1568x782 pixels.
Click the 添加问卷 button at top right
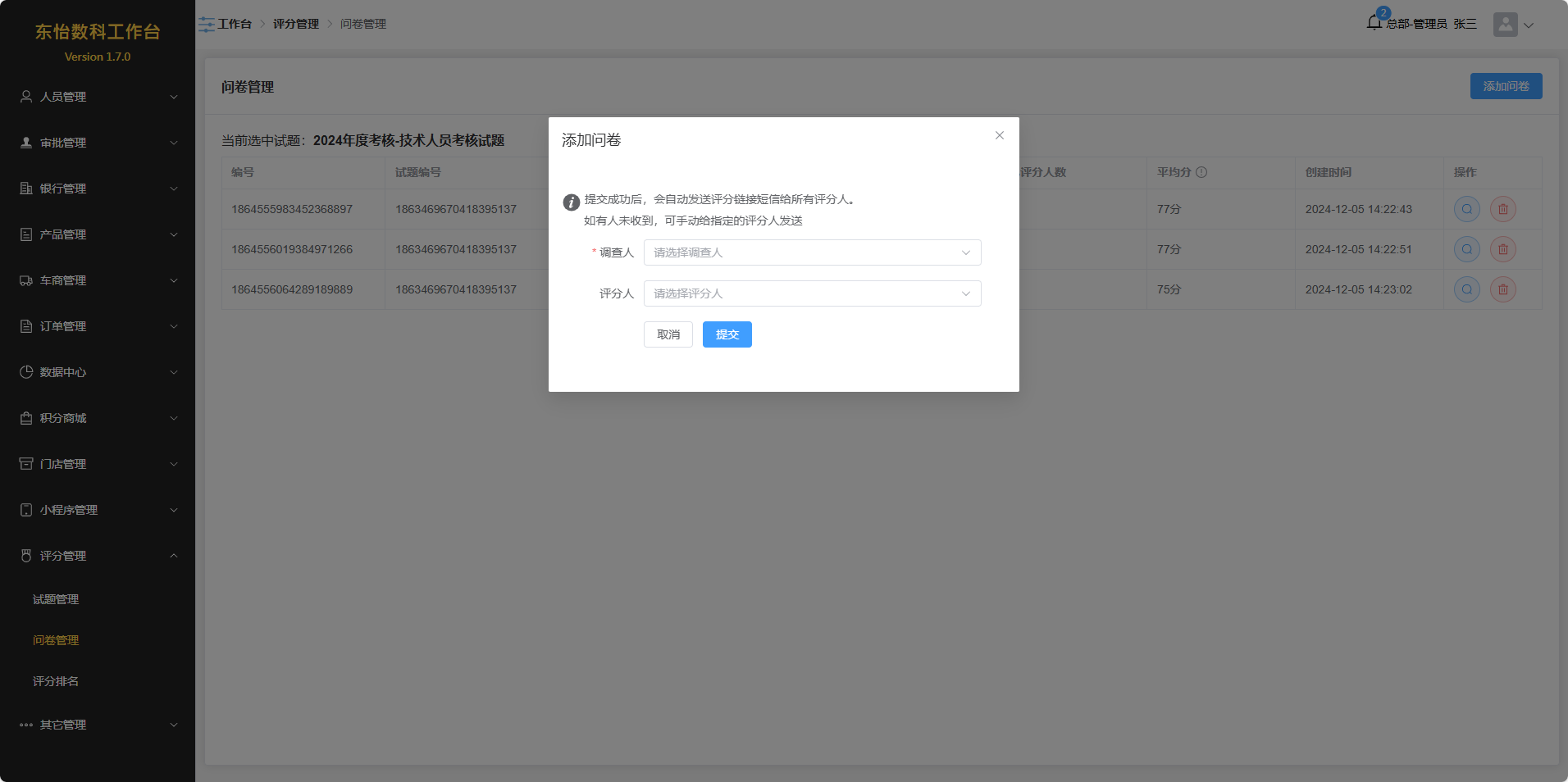click(1506, 86)
